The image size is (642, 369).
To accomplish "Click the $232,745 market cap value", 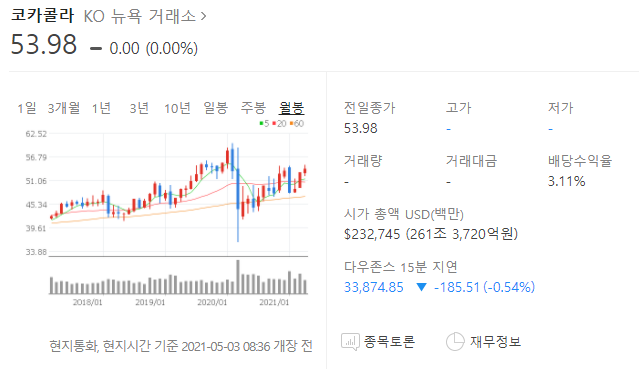I will (x=372, y=234).
